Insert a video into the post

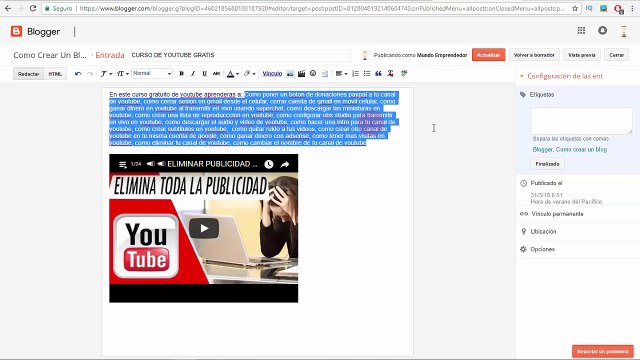302,74
